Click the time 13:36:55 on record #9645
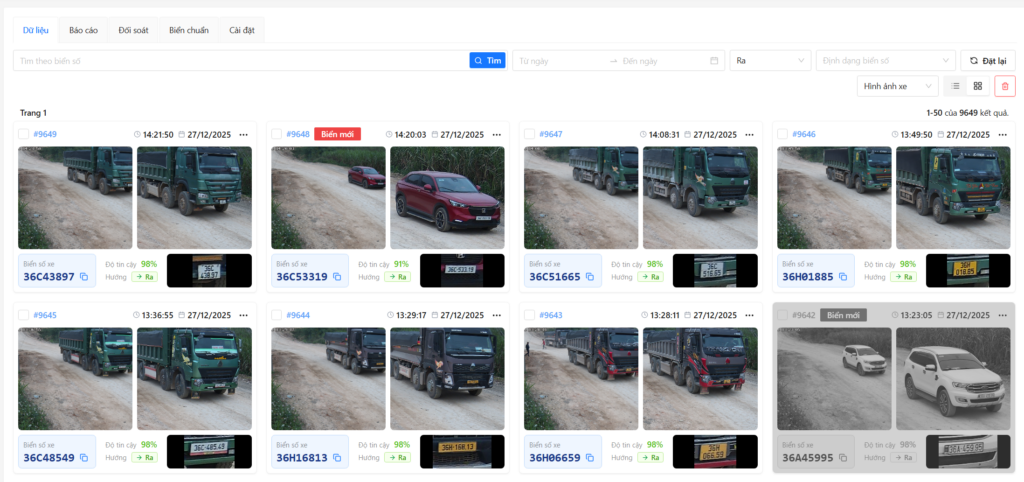The height and width of the screenshot is (482, 1024). click(159, 315)
